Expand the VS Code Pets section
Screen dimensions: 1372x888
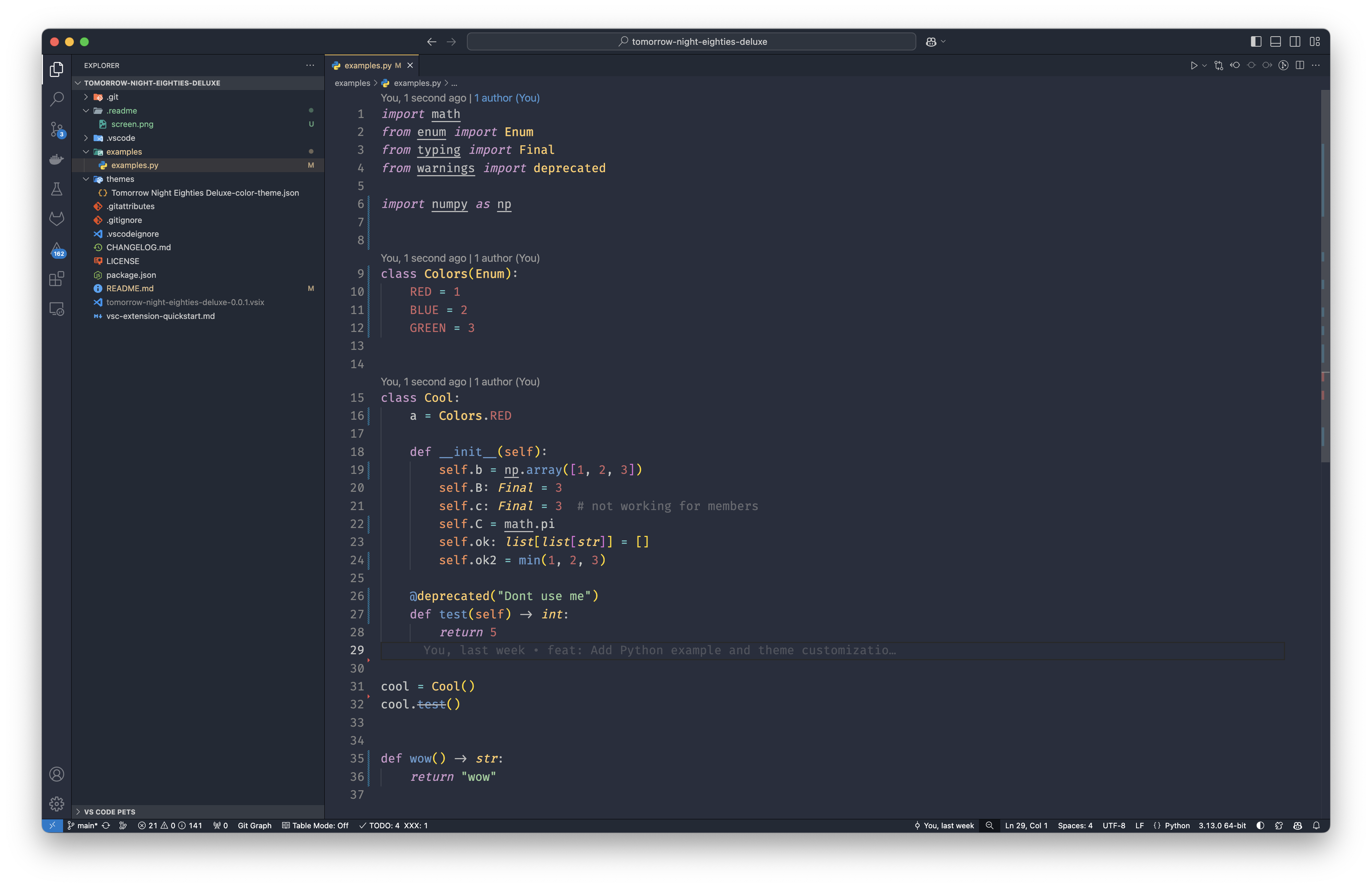[109, 811]
